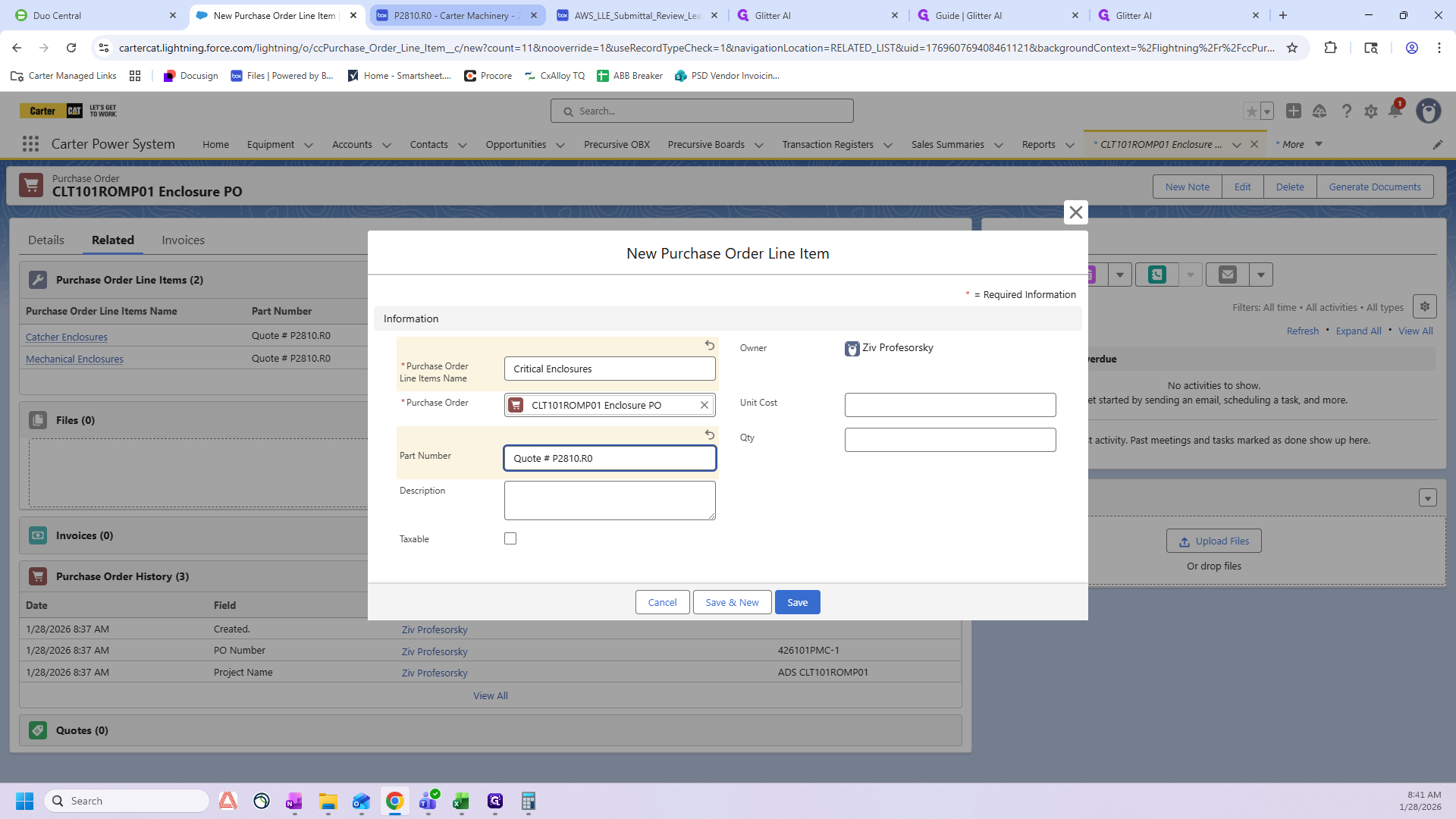Screen dimensions: 1456x819
Task: Click the global actions plus icon
Action: tap(1294, 111)
